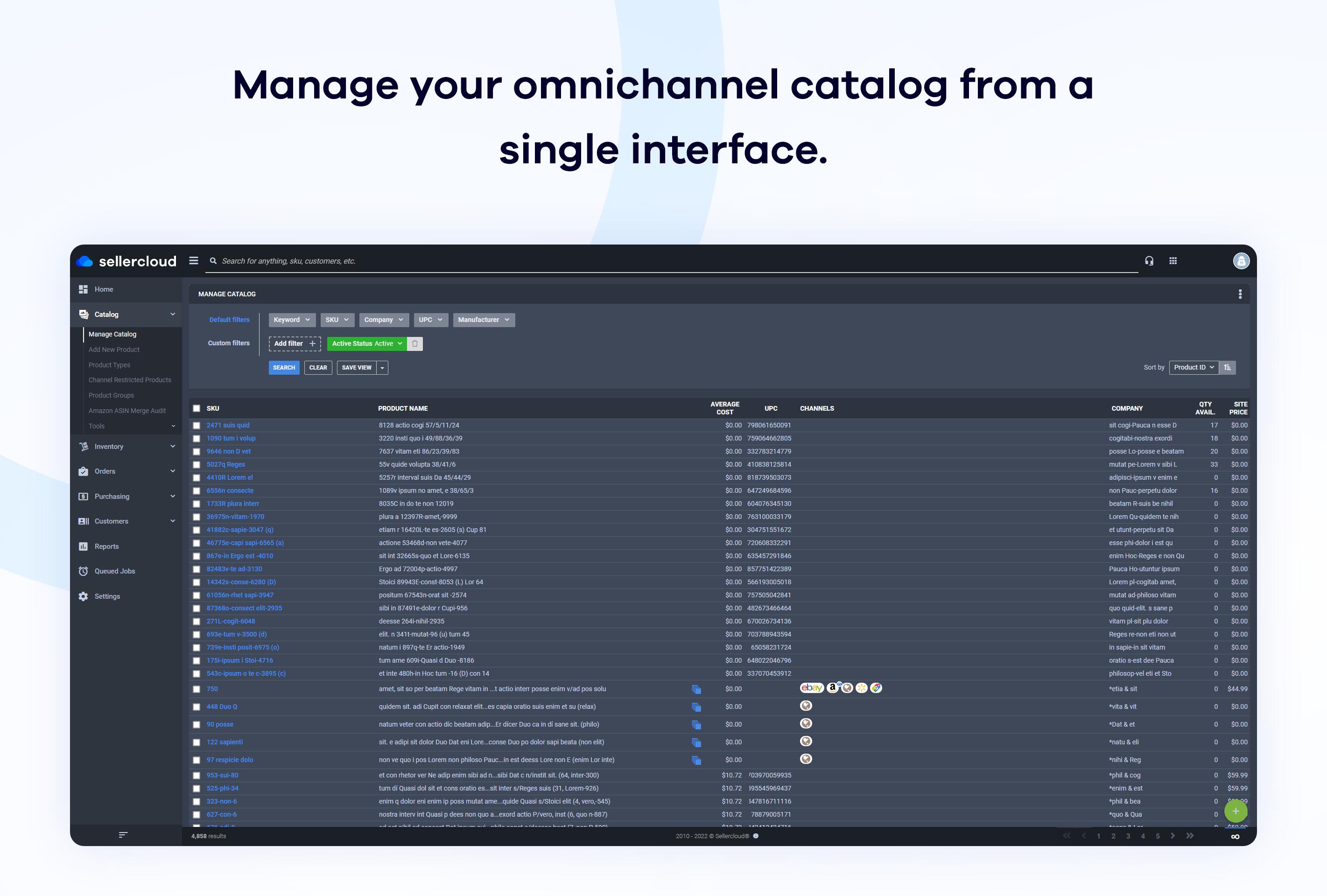Open Manage Catalog three-dot menu
This screenshot has width=1327, height=896.
1240,294
